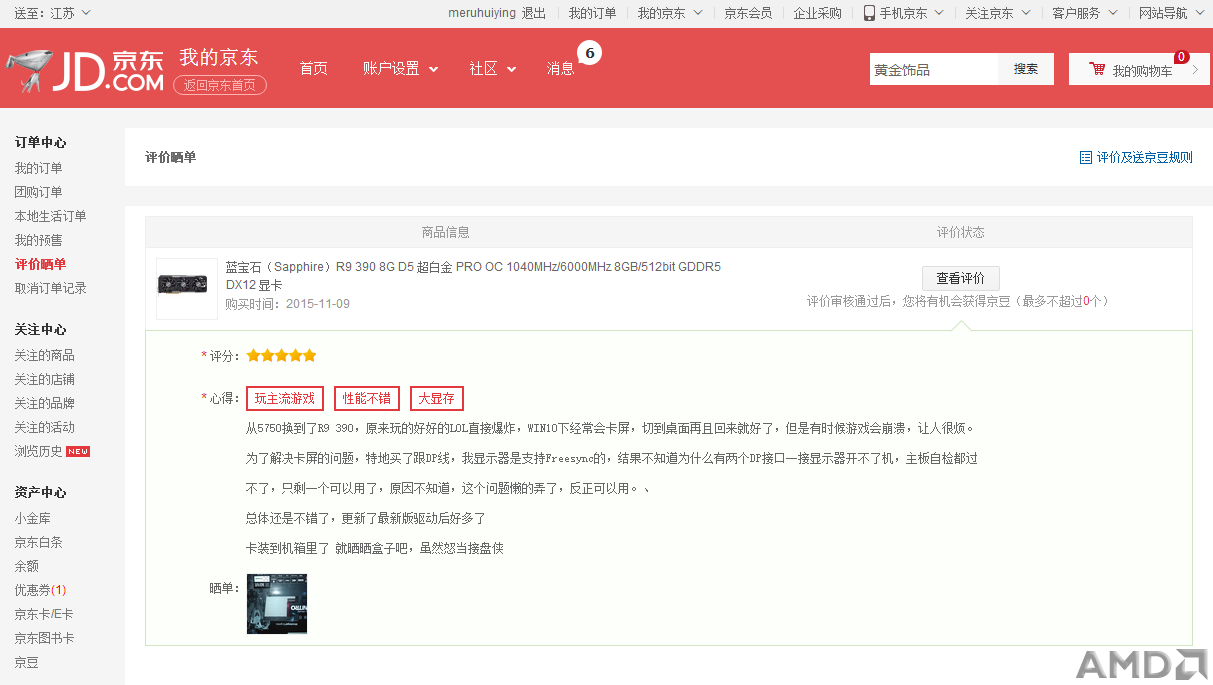Open the 京东会员 link
This screenshot has height=685, width=1213.
point(748,13)
